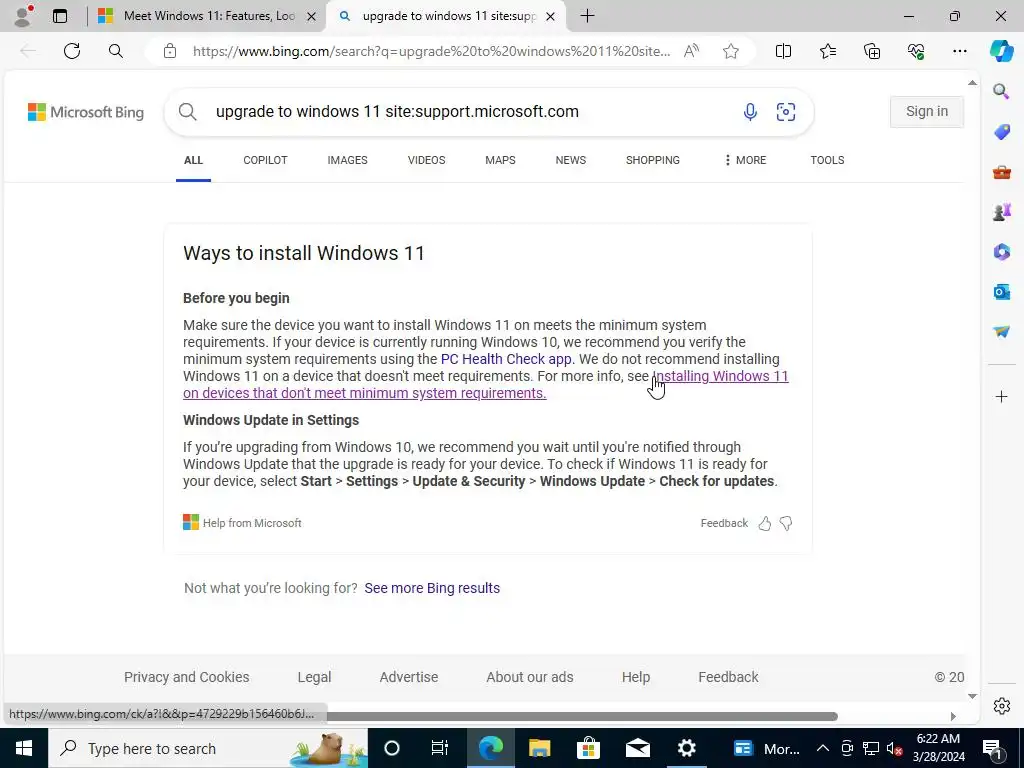This screenshot has height=768, width=1024.
Task: Click the horizontal scrollbar thumb
Action: (x=582, y=716)
